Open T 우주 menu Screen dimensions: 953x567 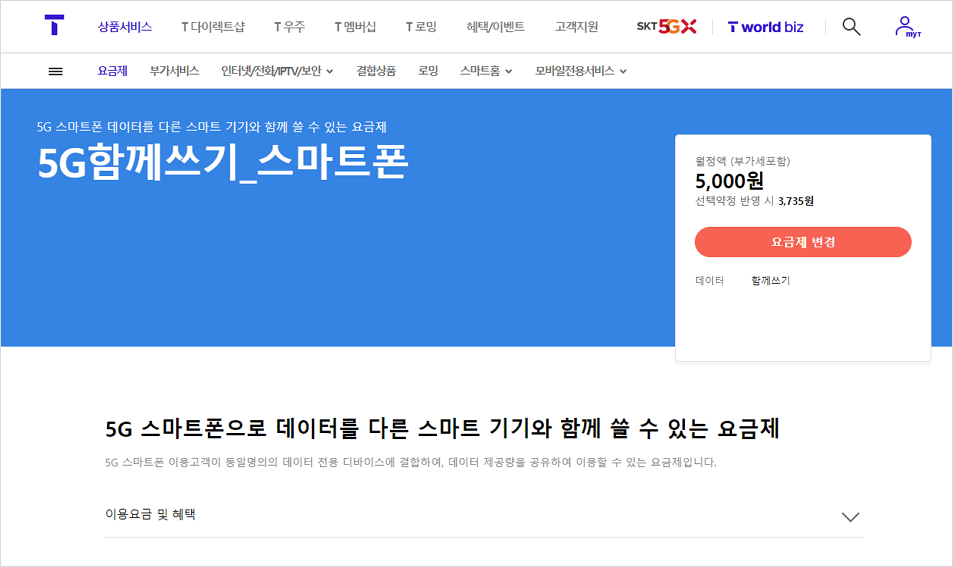point(289,27)
